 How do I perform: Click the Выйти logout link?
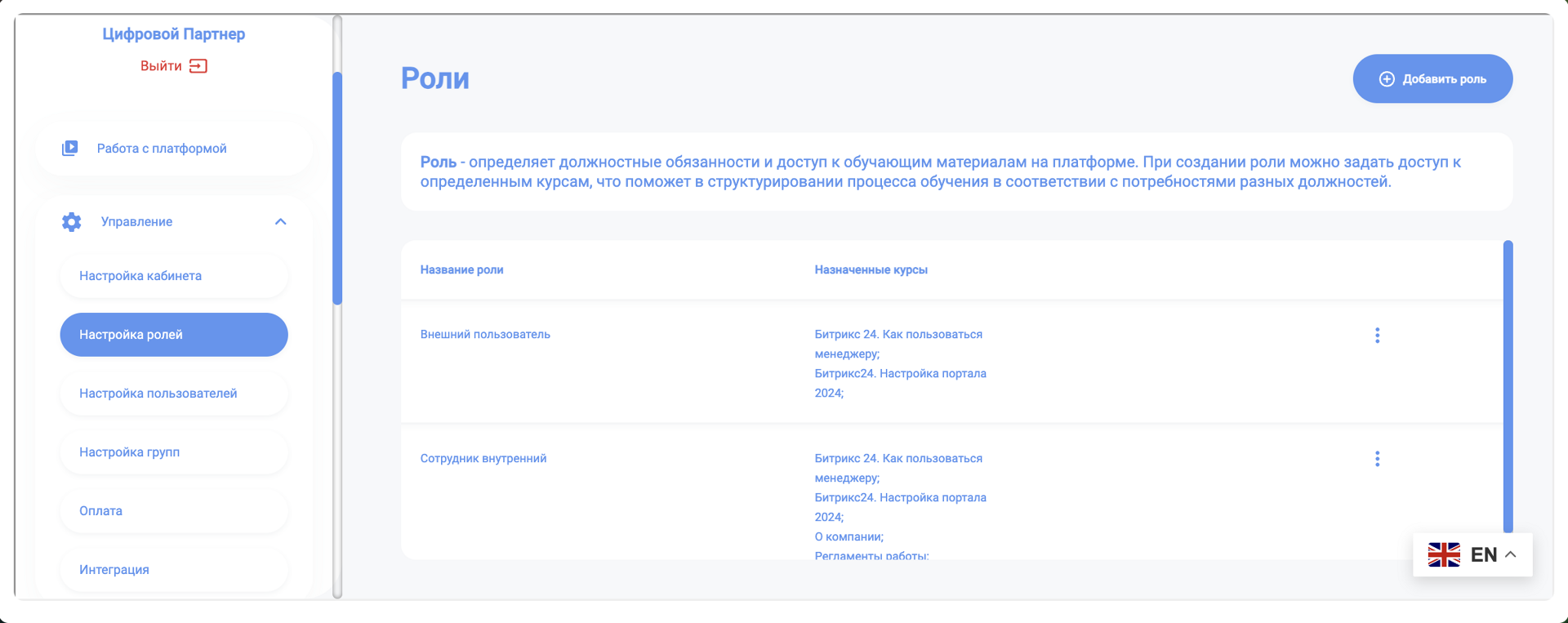pyautogui.click(x=161, y=66)
